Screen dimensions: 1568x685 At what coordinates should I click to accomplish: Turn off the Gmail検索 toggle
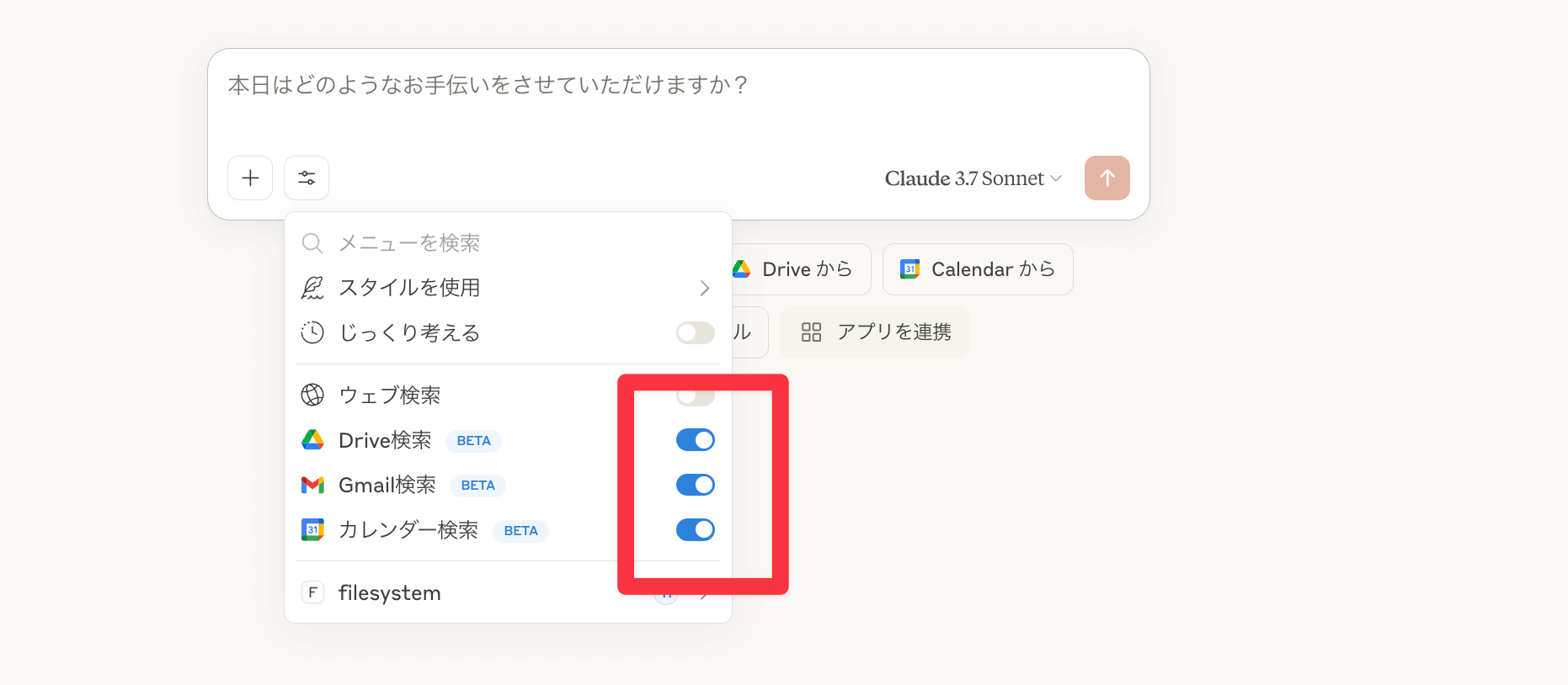pyautogui.click(x=695, y=485)
